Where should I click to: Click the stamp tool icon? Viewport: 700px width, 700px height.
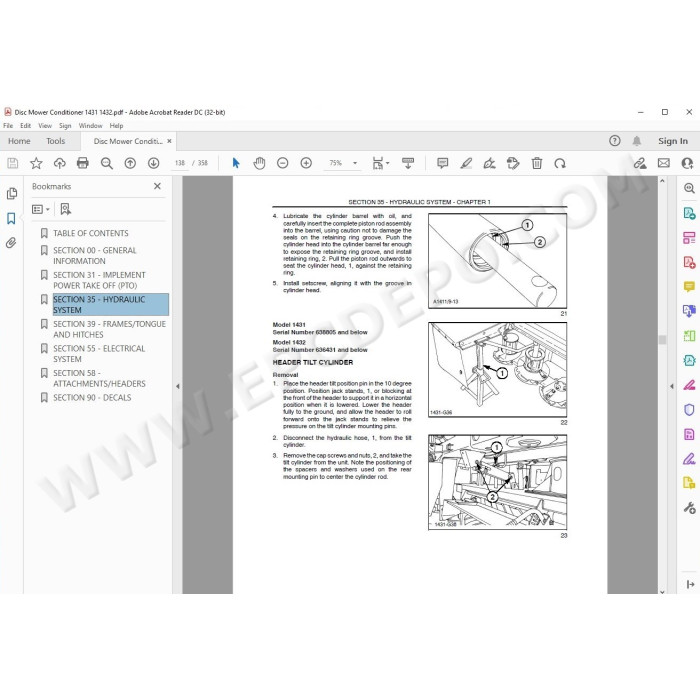(x=513, y=163)
